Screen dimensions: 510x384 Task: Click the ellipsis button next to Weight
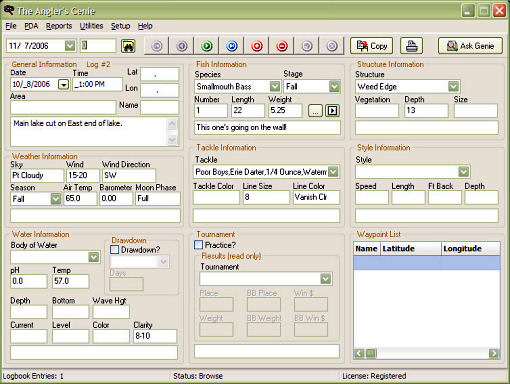tap(315, 111)
